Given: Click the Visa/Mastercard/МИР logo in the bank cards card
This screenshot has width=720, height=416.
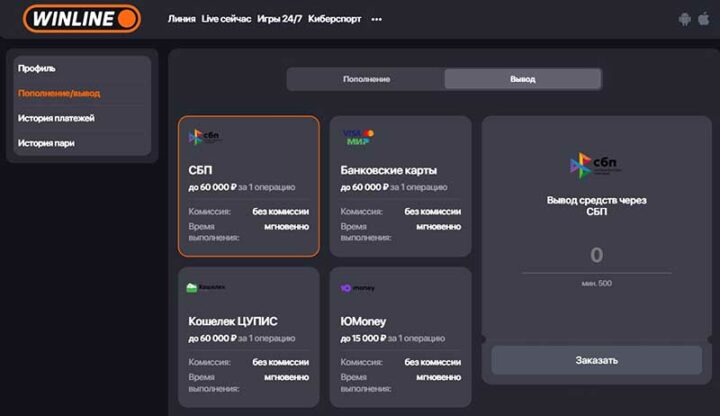Looking at the screenshot, I should tap(358, 137).
